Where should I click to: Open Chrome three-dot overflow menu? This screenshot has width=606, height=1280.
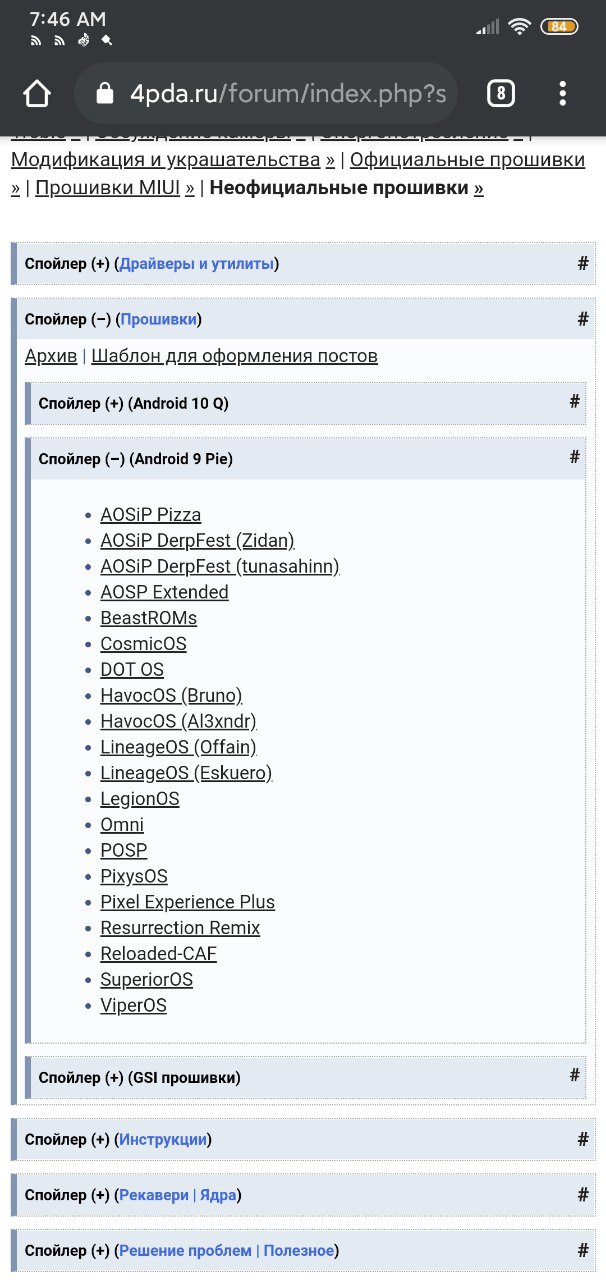[x=563, y=94]
